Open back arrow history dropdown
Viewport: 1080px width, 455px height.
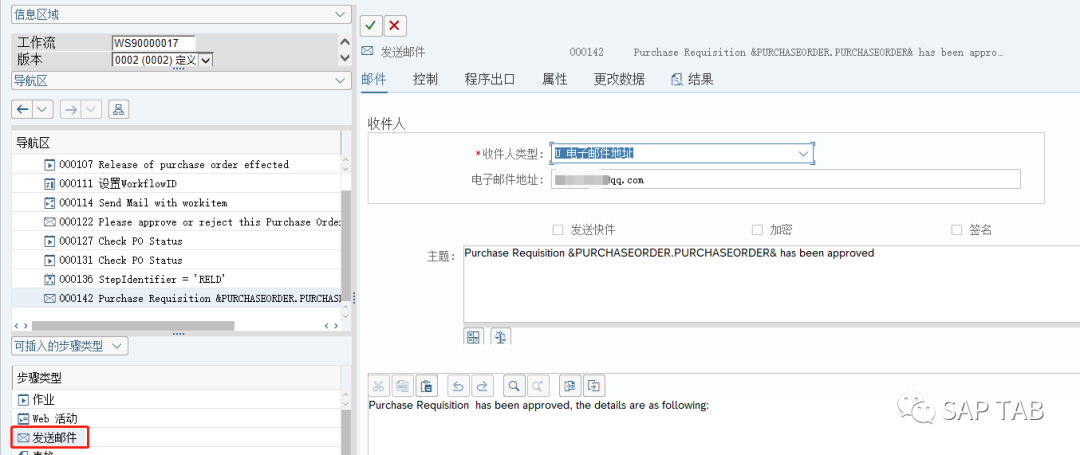[x=43, y=109]
